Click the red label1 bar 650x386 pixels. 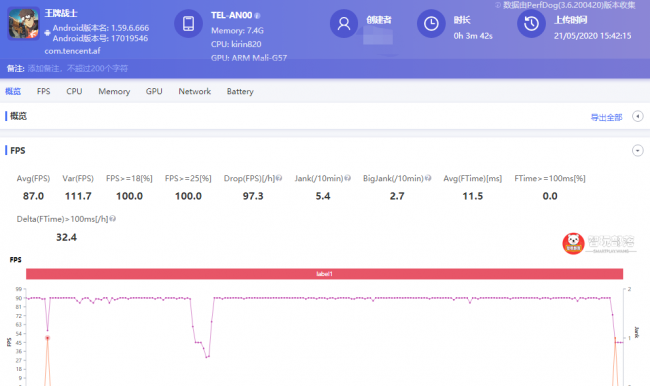click(324, 274)
